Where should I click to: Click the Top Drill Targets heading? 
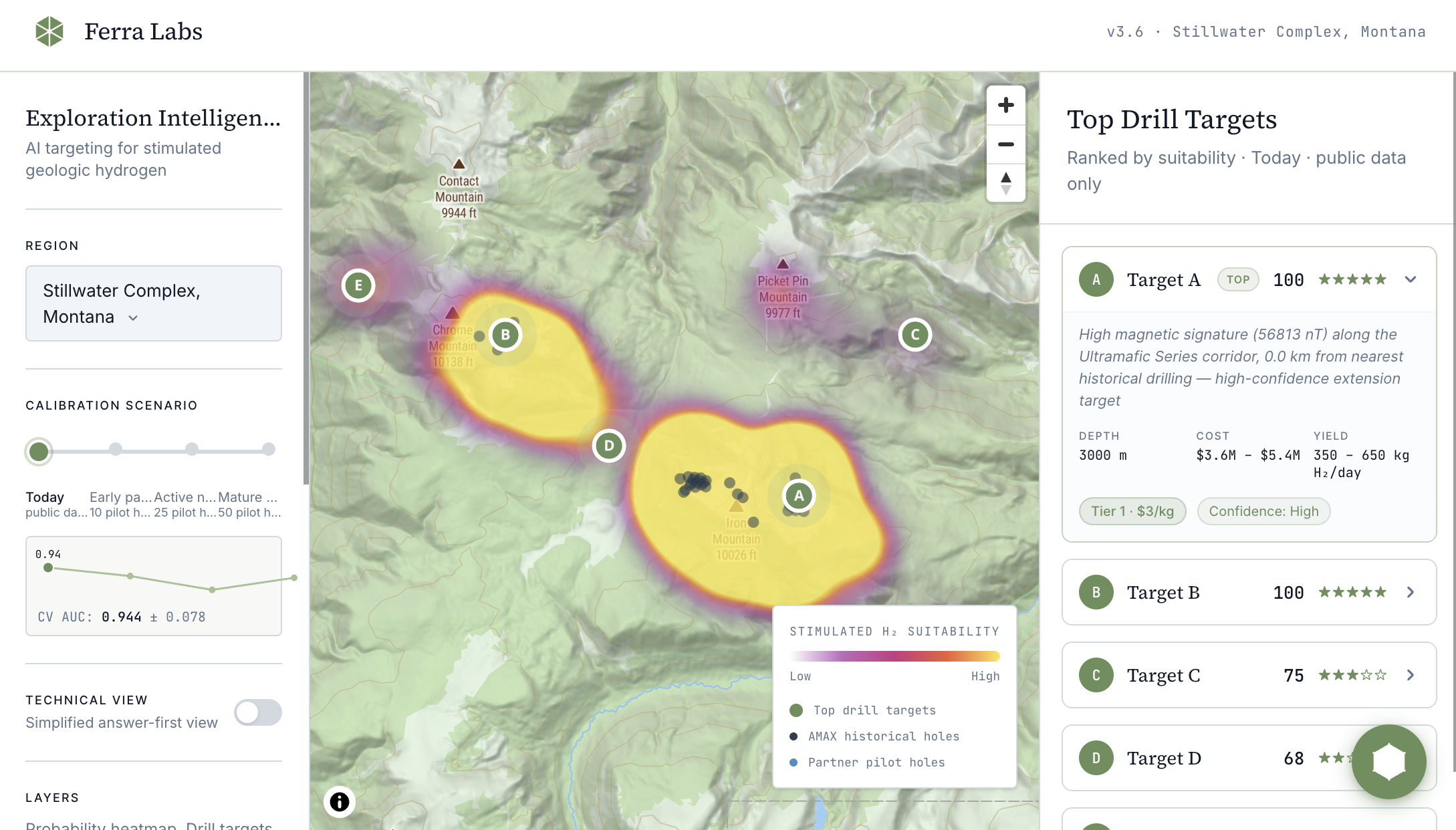[1172, 120]
